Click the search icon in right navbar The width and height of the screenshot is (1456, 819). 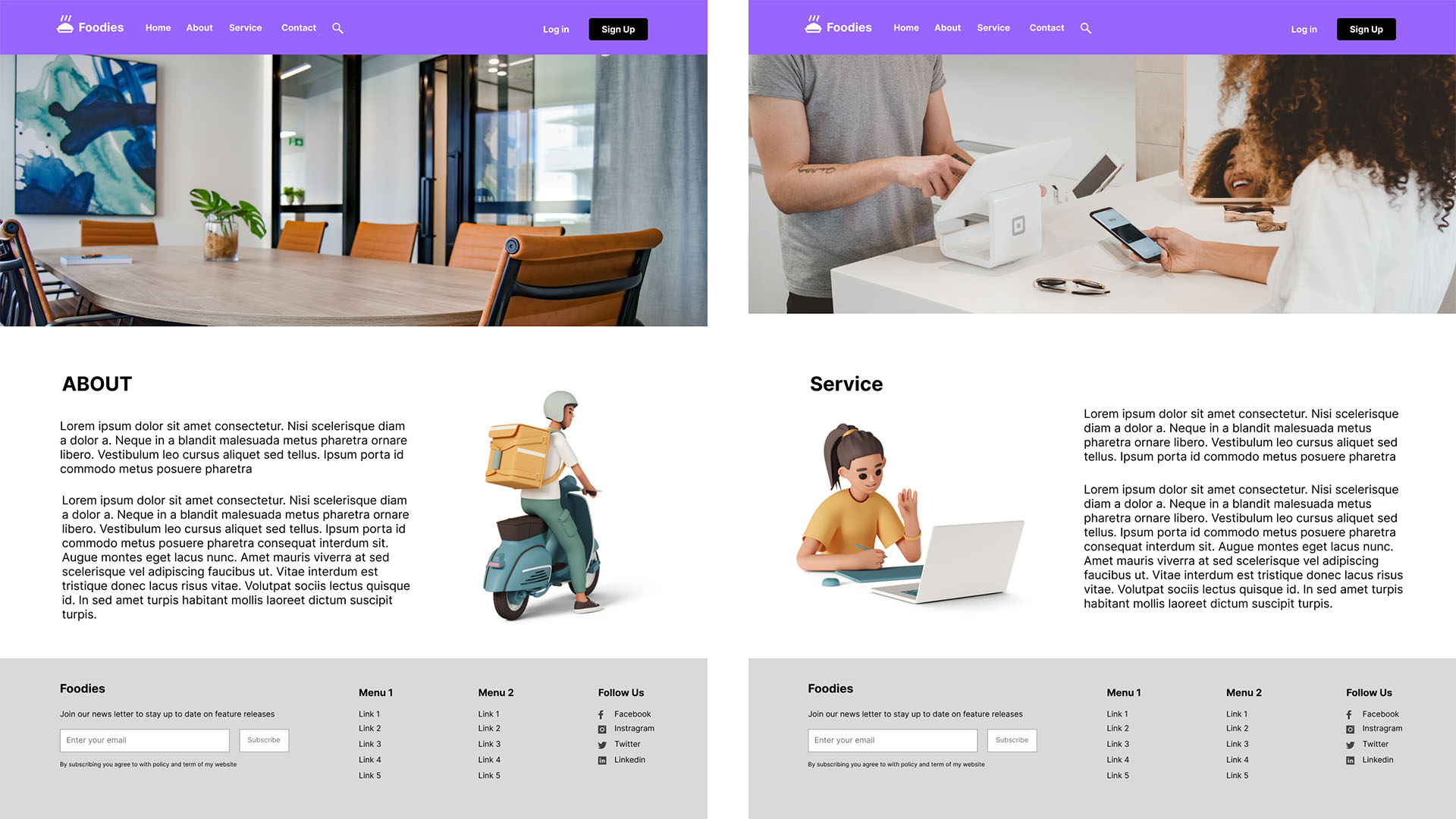pos(1087,27)
